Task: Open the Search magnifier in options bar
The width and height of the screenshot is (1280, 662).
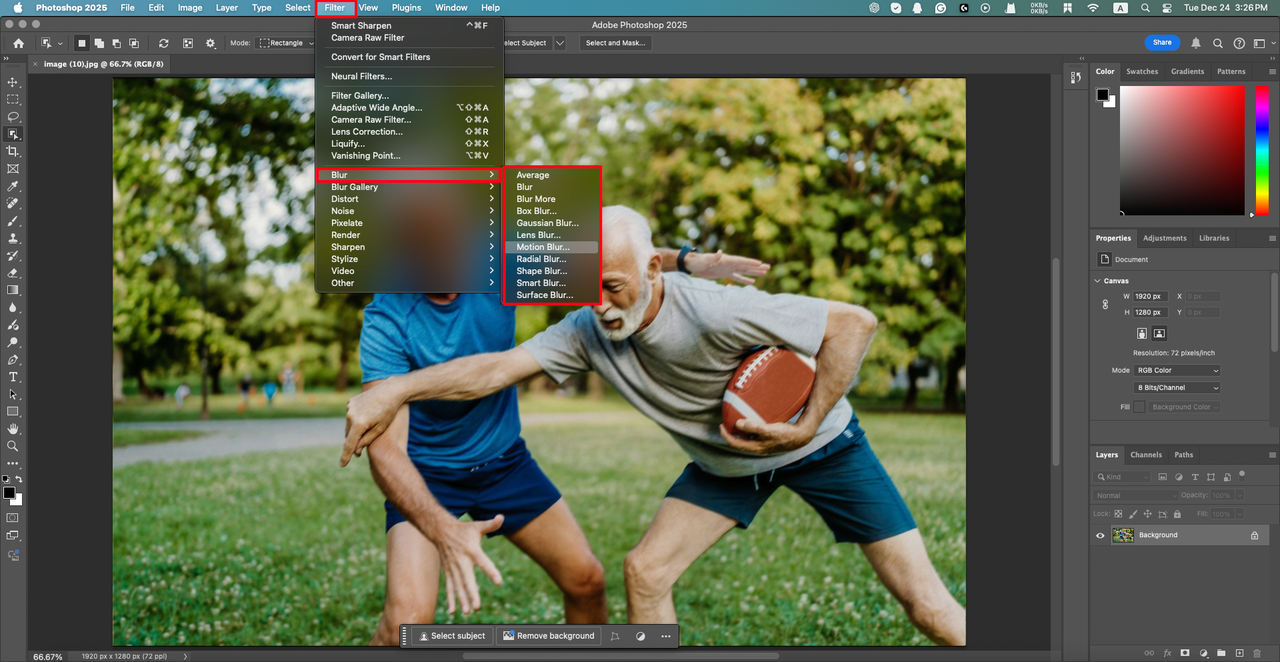Action: (1218, 43)
